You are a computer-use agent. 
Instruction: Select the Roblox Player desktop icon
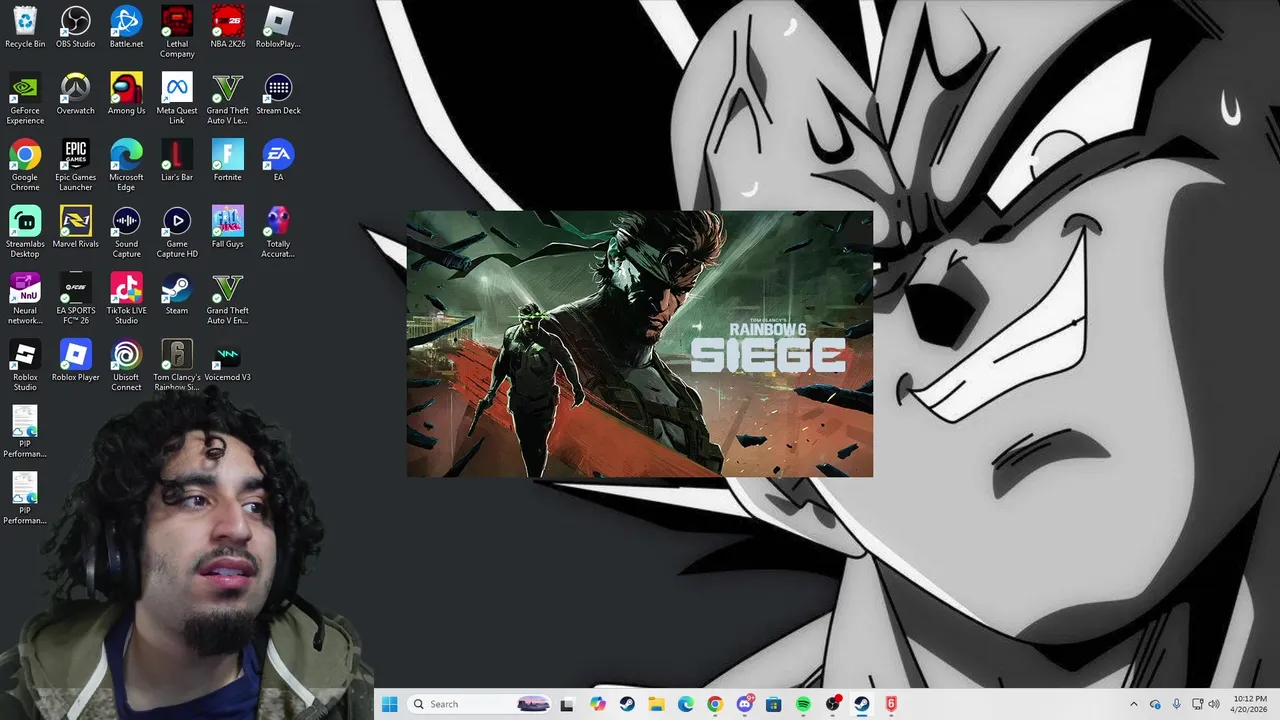76,360
